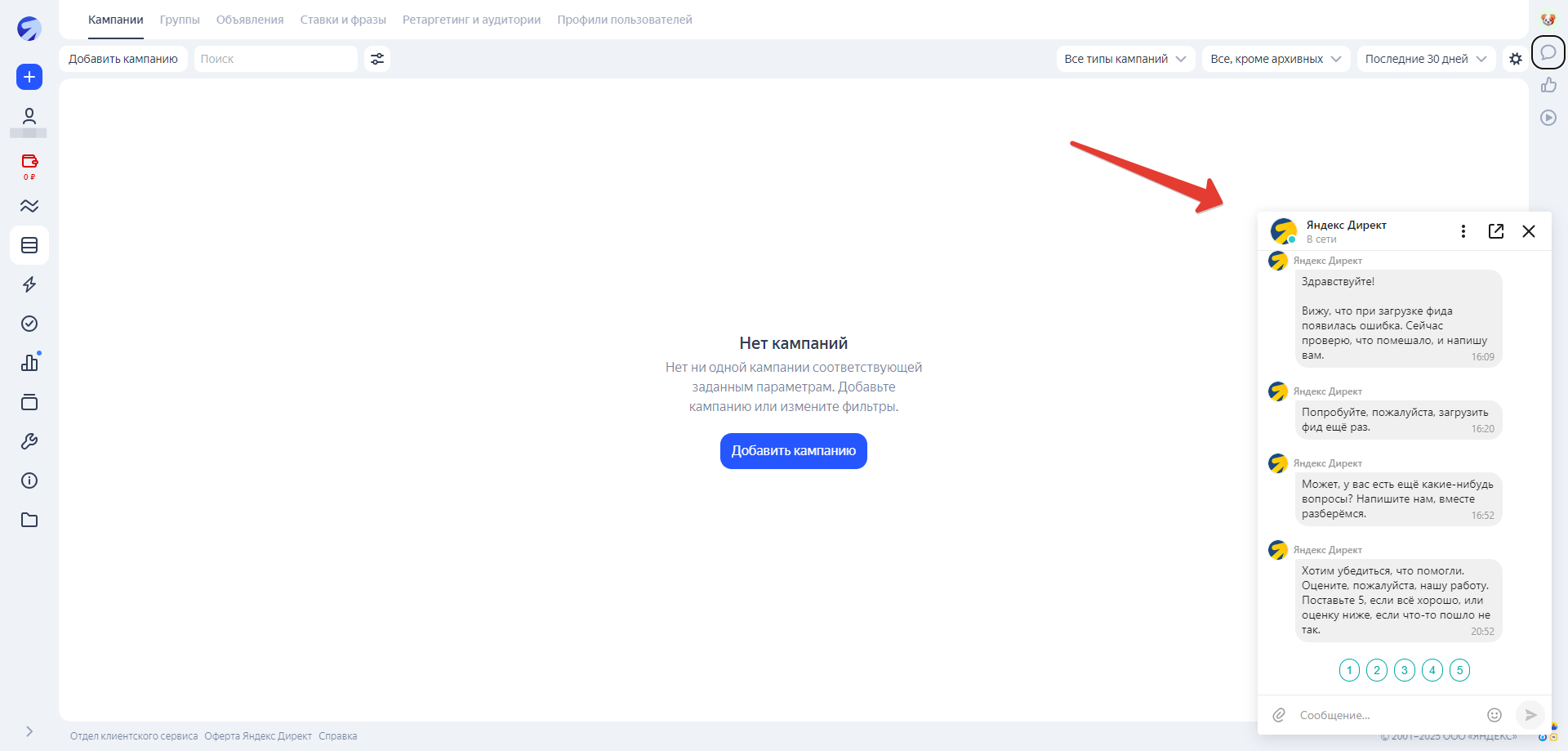Click the play video tutorial icon

1548,118
